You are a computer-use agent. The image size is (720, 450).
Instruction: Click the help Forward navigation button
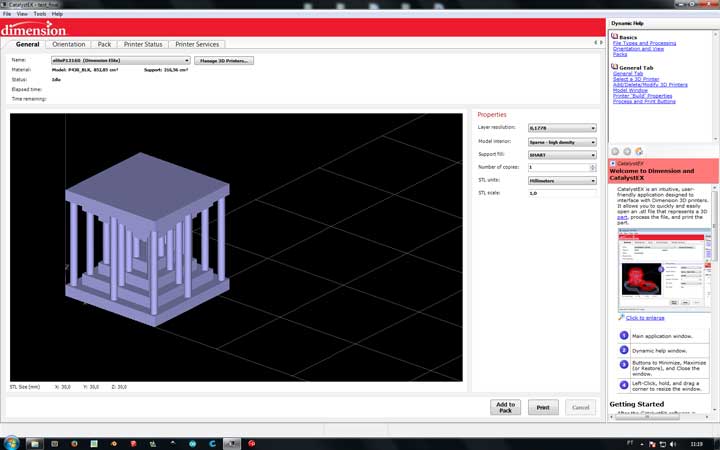[x=627, y=151]
